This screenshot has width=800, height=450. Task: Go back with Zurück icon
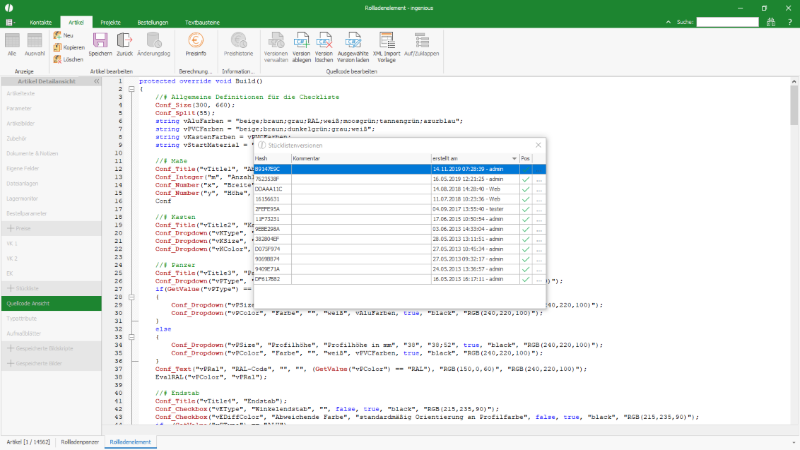click(124, 44)
